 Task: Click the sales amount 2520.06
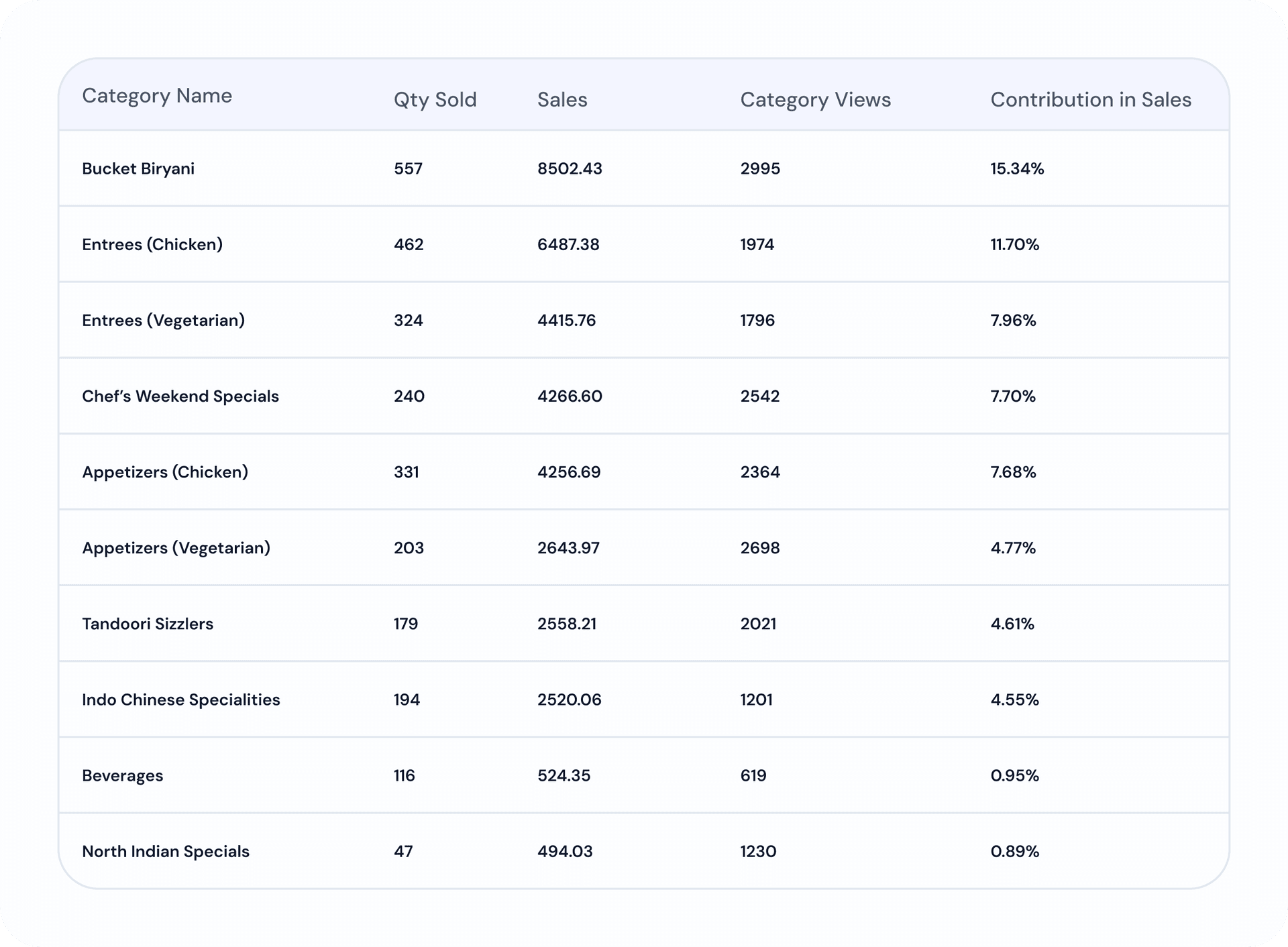tap(569, 700)
